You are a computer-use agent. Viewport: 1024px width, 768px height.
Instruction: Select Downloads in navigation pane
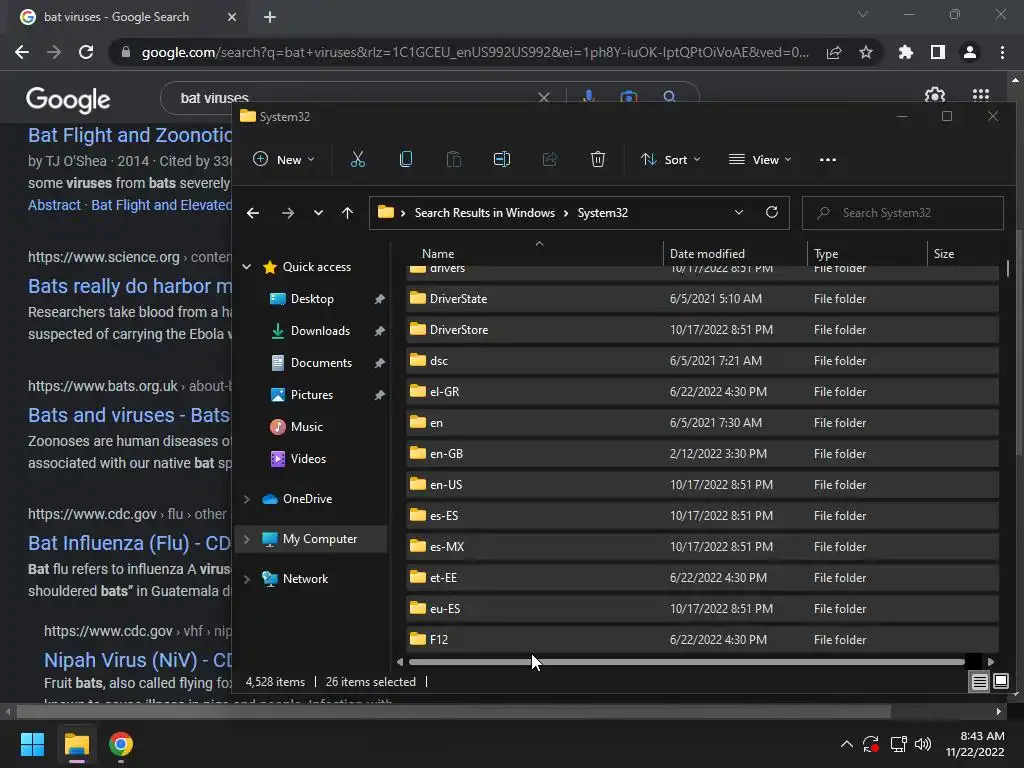(320, 330)
